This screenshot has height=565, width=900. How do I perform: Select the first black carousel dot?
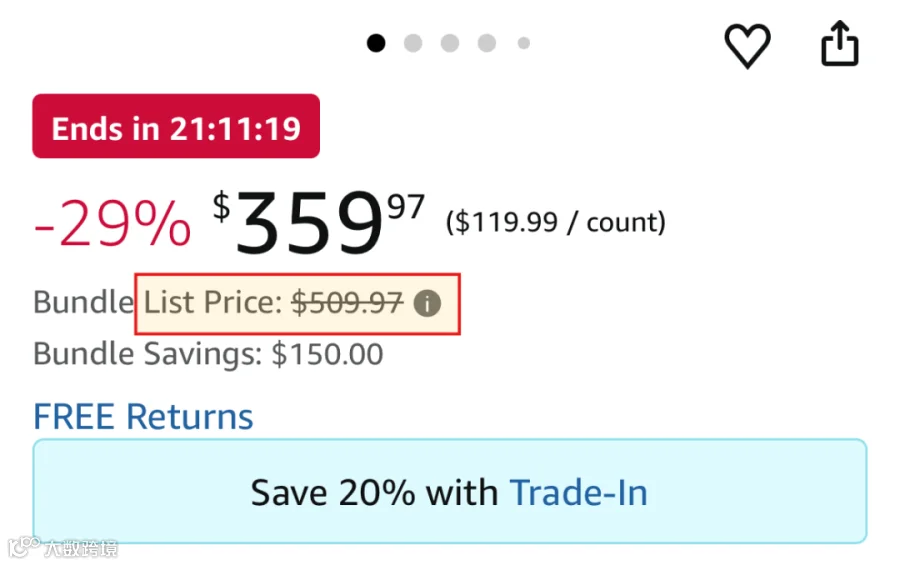(376, 43)
